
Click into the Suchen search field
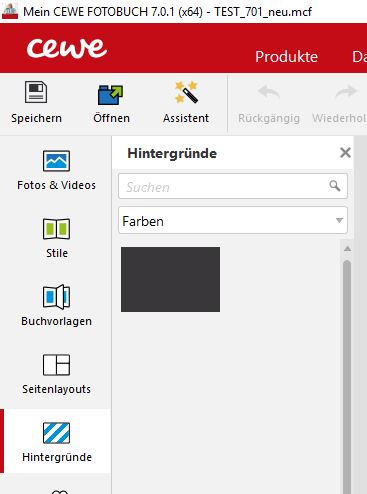coord(233,186)
